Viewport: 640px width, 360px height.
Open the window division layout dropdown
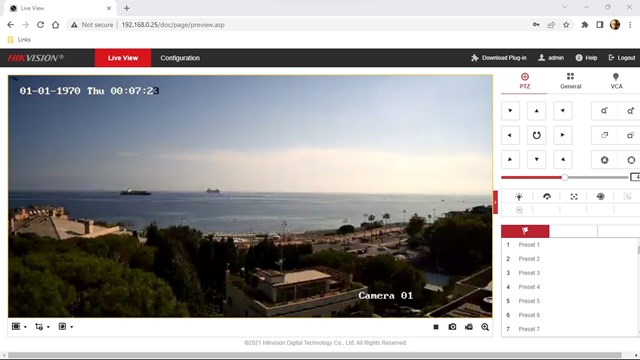(x=19, y=327)
